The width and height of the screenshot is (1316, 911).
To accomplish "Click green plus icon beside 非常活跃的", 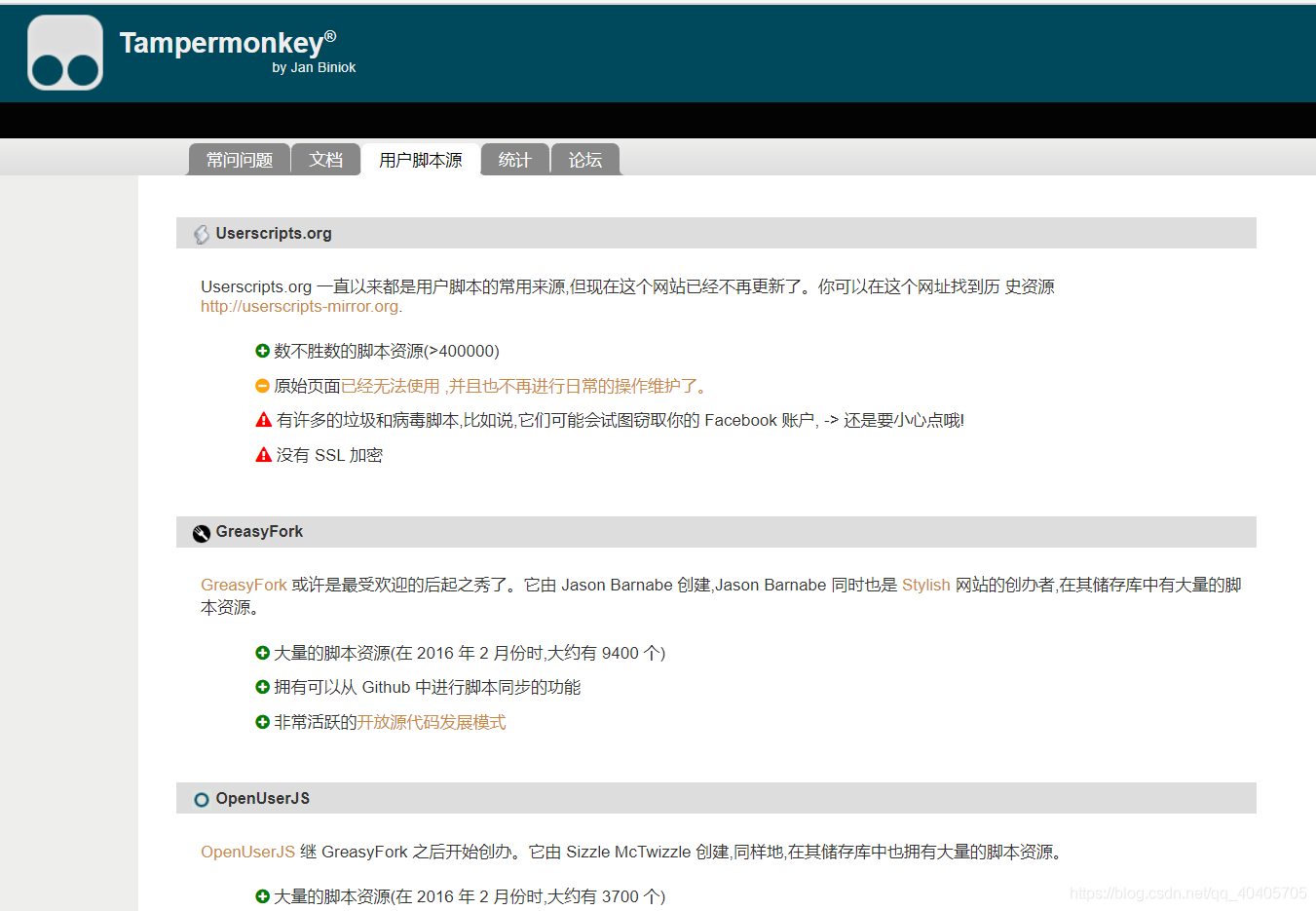I will pyautogui.click(x=262, y=722).
